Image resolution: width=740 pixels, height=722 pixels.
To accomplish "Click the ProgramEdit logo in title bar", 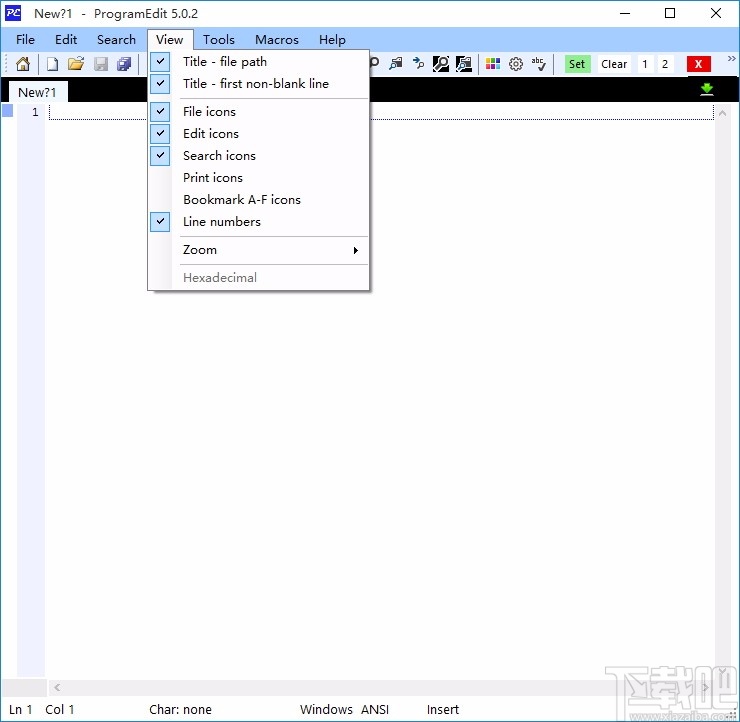I will 13,13.
